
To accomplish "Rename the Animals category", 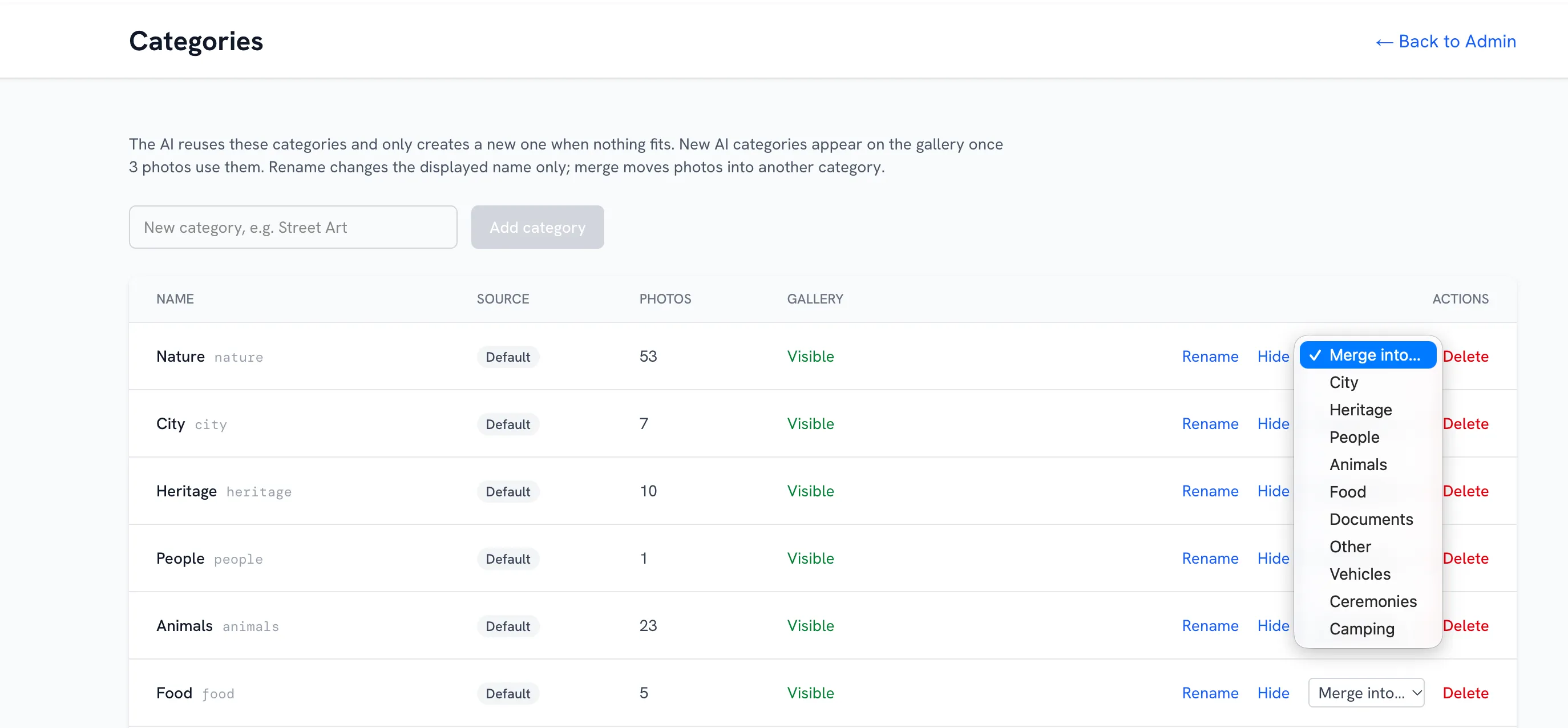I will click(x=1210, y=626).
